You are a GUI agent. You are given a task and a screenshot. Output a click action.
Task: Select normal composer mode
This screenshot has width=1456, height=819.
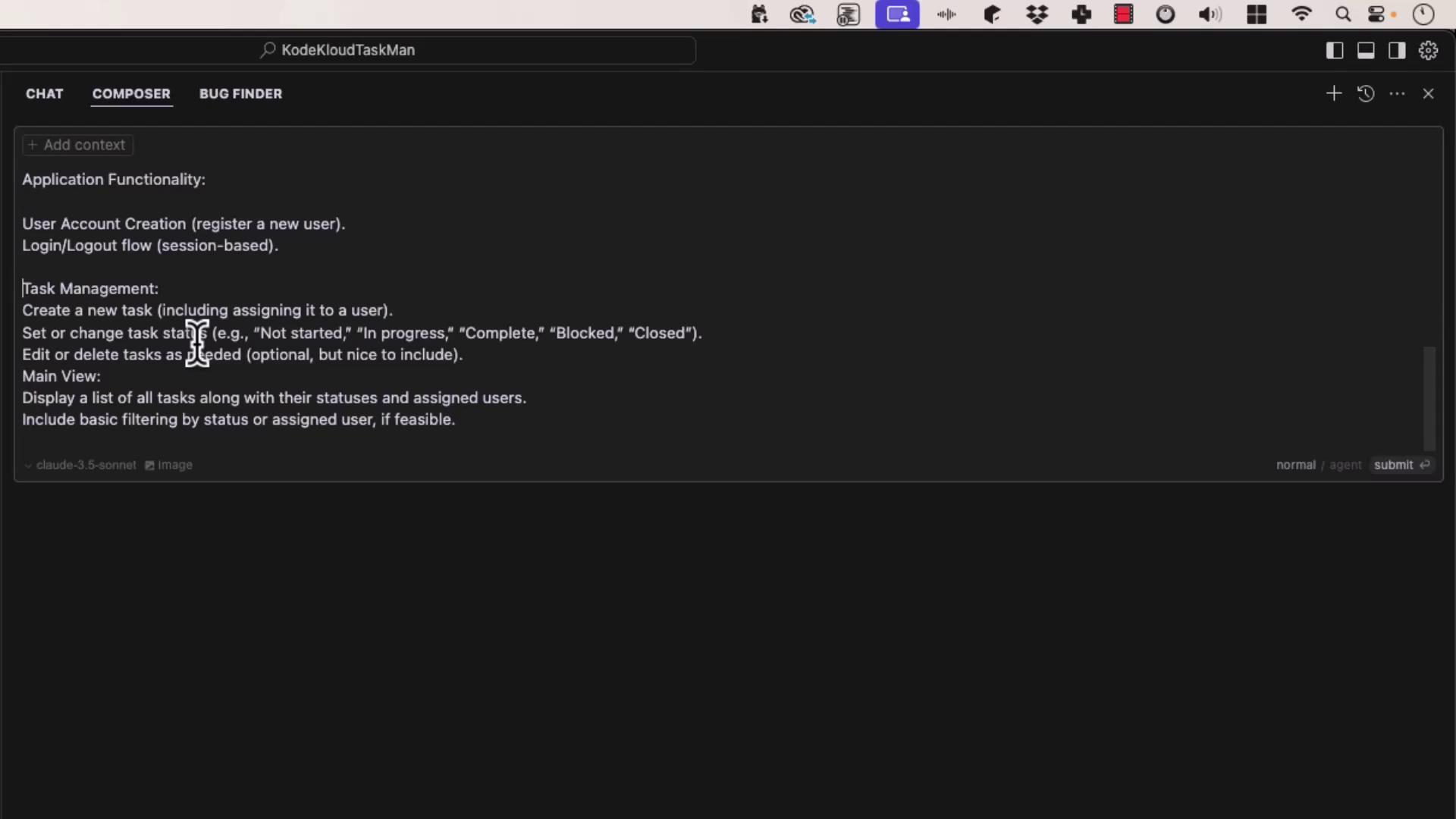coord(1295,465)
